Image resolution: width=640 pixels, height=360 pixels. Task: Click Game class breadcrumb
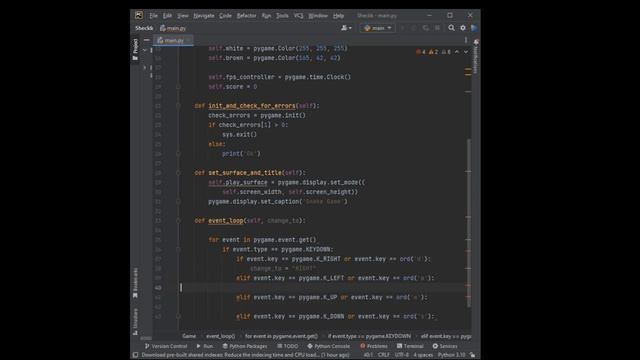point(189,336)
